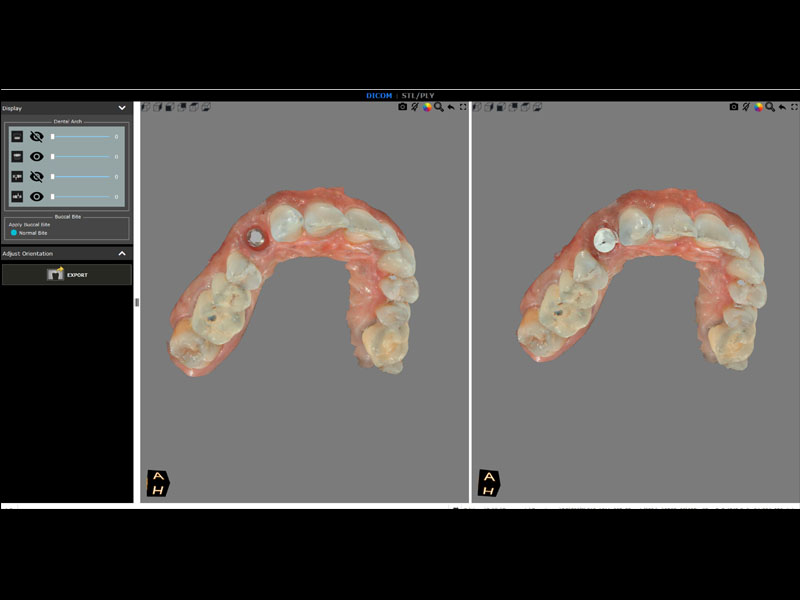Select sixth view cube preset in left viewport
This screenshot has height=600, width=800.
[206, 107]
